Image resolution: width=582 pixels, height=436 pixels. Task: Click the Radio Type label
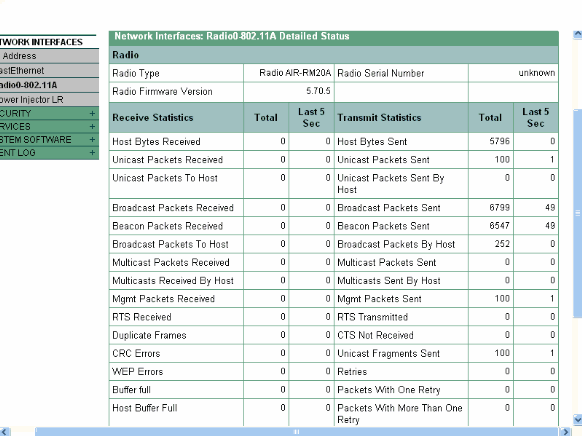click(136, 73)
